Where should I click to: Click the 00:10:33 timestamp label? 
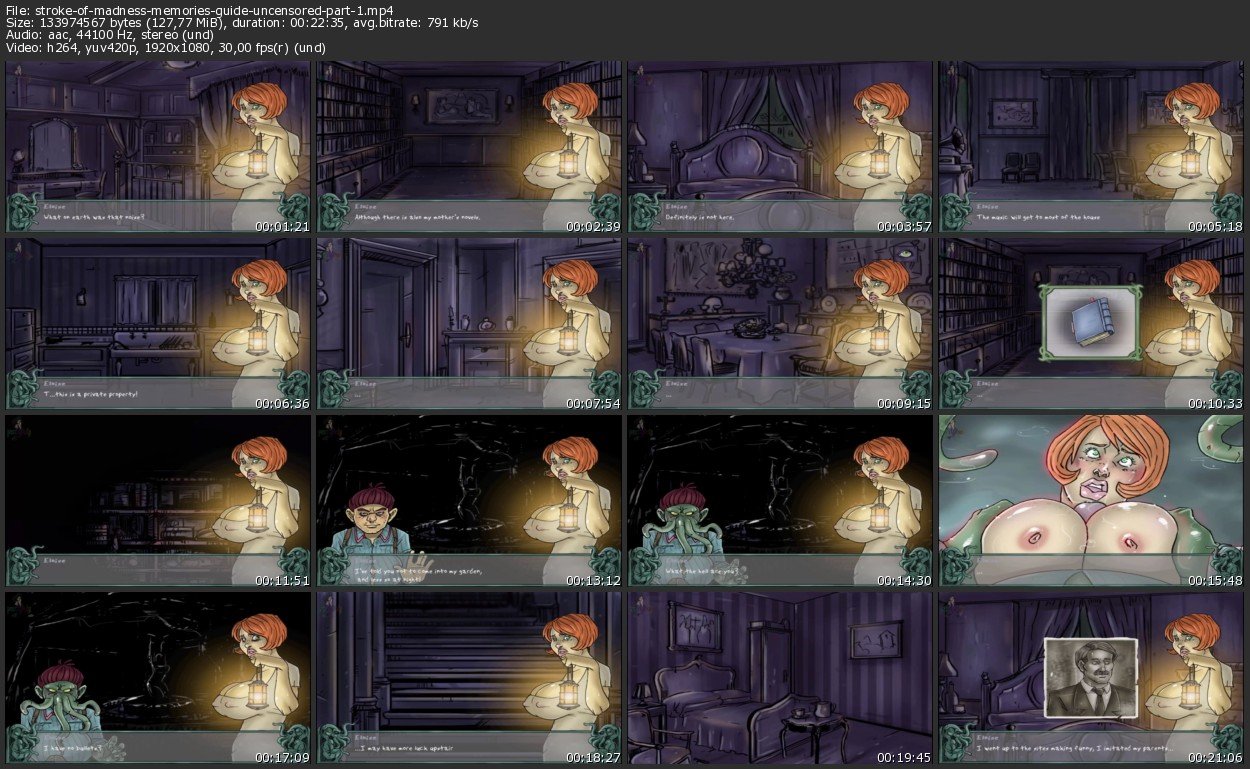(1213, 403)
